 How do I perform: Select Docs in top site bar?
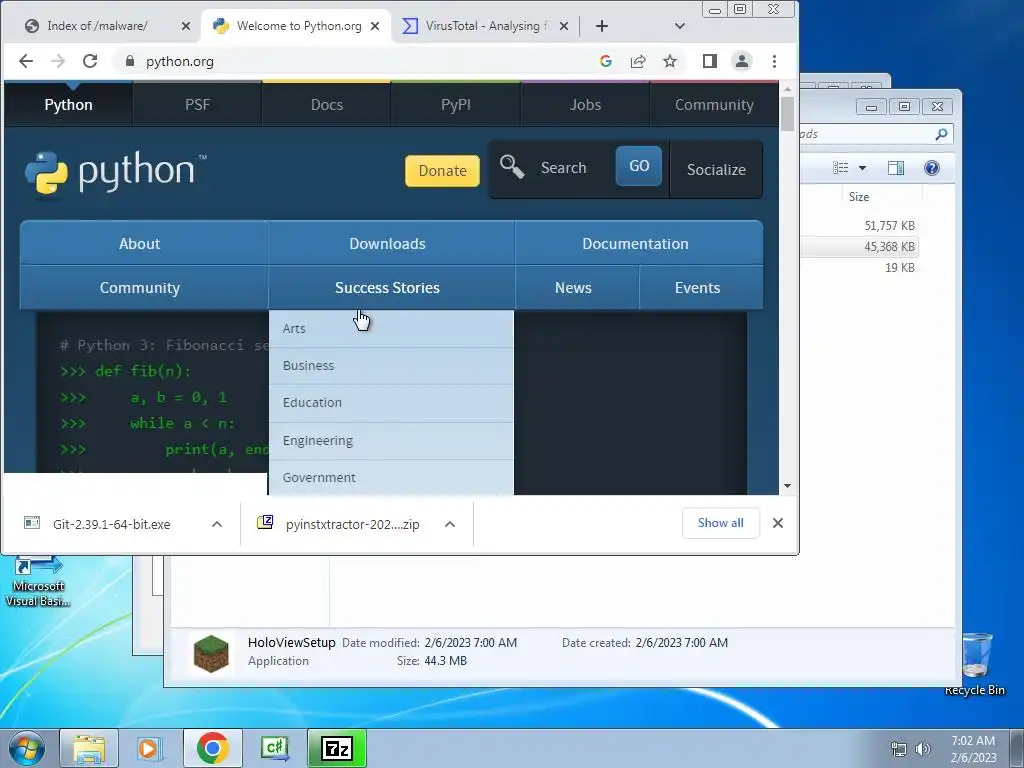(x=327, y=104)
